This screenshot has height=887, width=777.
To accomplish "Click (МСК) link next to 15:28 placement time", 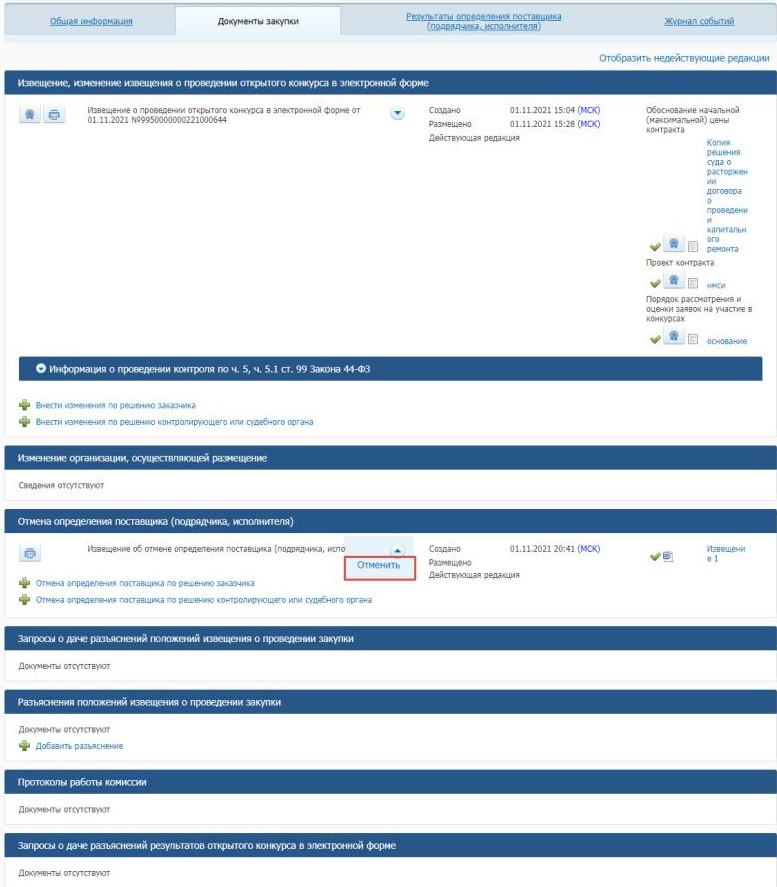I will (x=589, y=124).
